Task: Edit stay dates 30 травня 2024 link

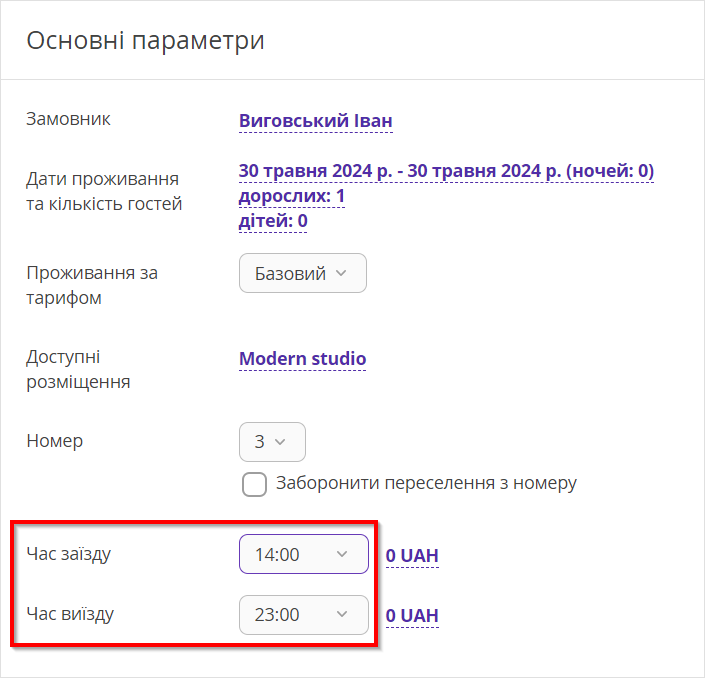Action: coord(446,171)
